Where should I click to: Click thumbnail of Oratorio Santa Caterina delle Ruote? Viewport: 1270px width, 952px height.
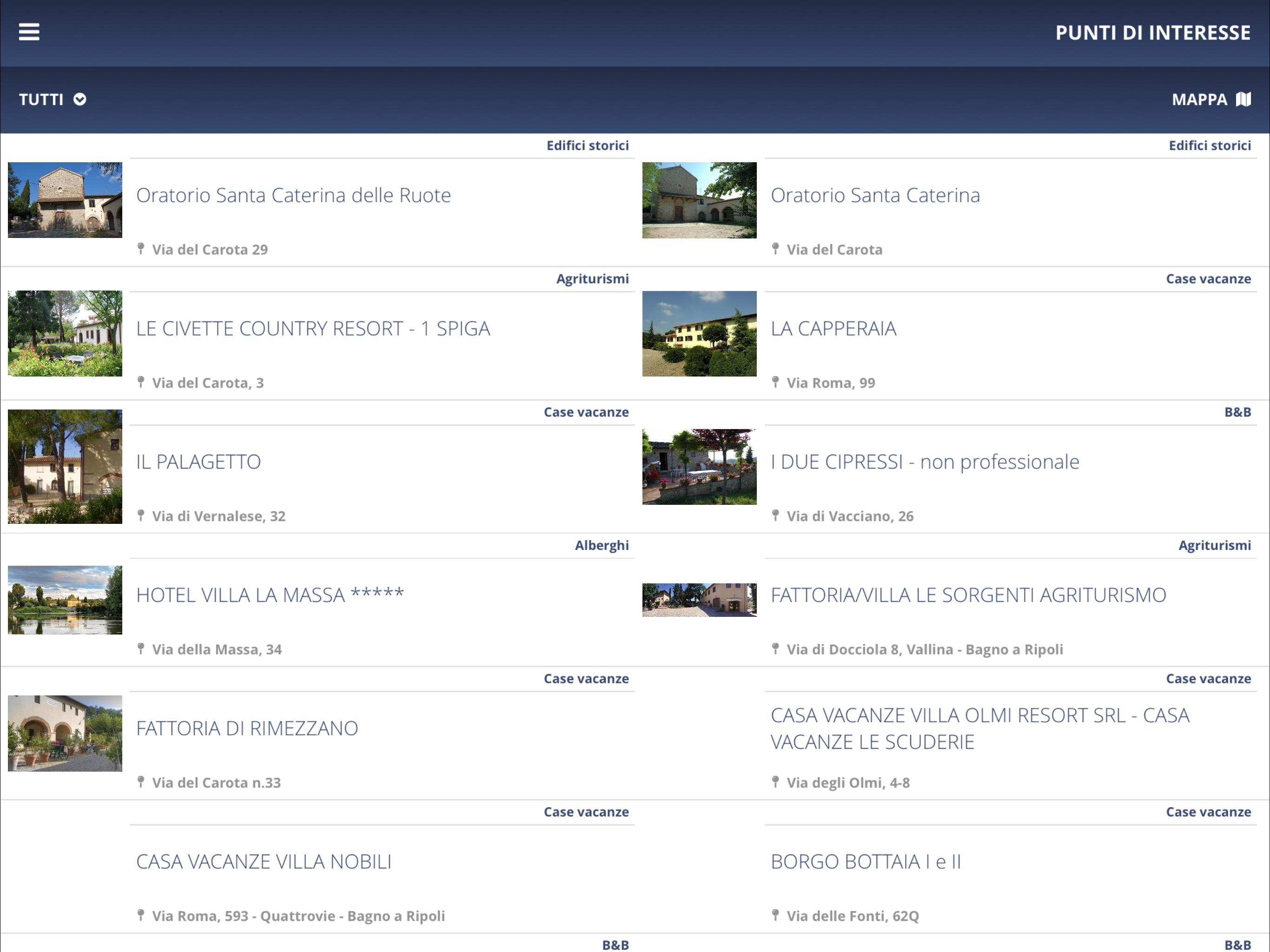click(x=65, y=200)
